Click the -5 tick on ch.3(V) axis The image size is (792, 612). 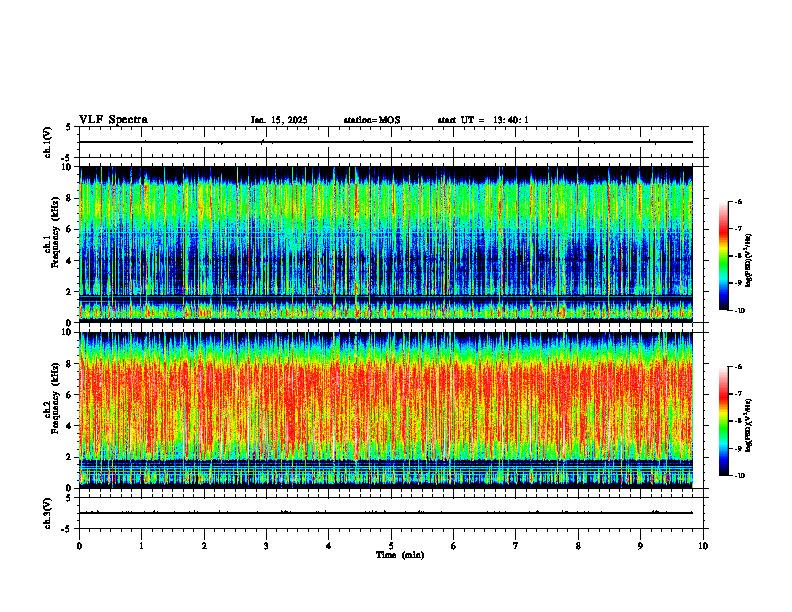(x=66, y=529)
